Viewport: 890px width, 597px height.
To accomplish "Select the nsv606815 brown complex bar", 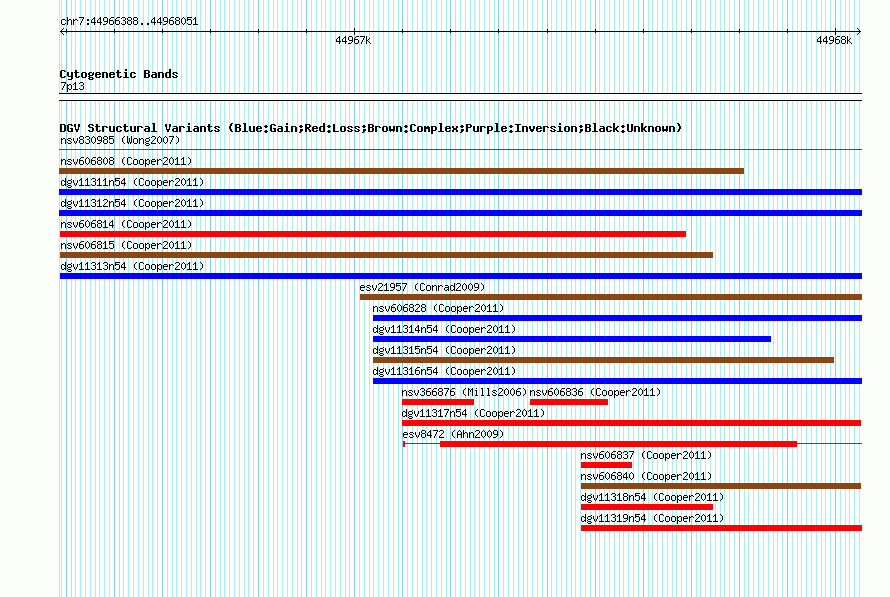I will tap(386, 255).
